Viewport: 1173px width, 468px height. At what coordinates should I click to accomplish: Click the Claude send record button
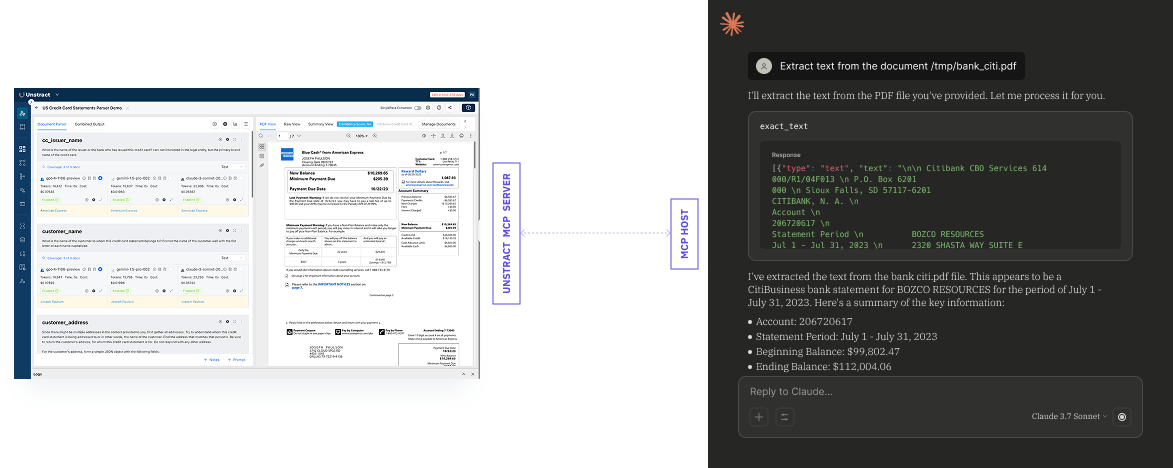1121,417
